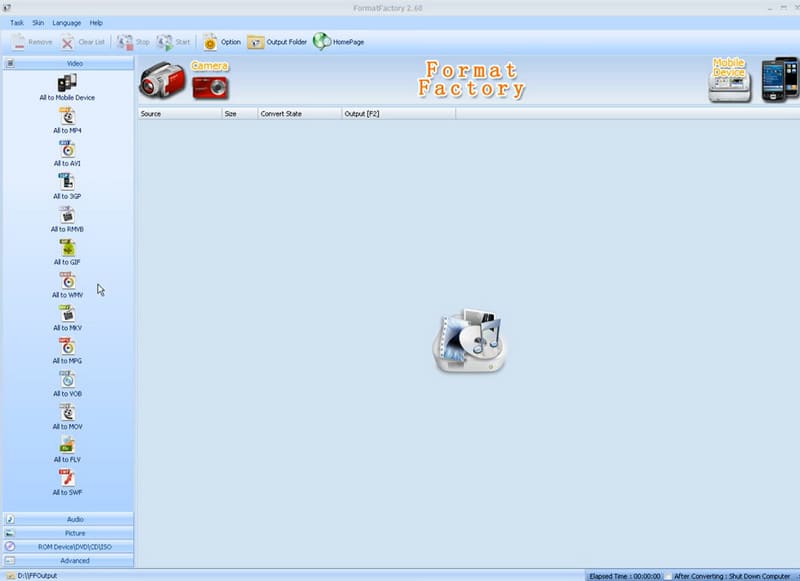Viewport: 800px width, 581px height.
Task: Open the Skin menu
Action: pos(38,22)
